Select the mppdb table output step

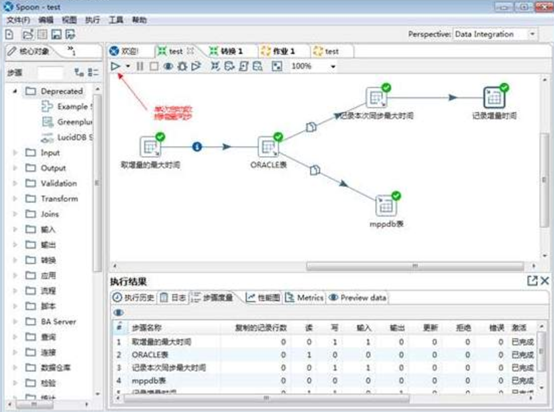pos(386,206)
